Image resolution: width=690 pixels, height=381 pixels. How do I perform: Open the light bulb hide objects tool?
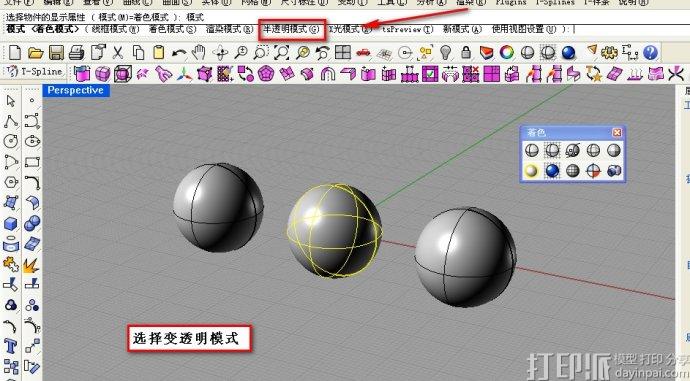pyautogui.click(x=446, y=53)
